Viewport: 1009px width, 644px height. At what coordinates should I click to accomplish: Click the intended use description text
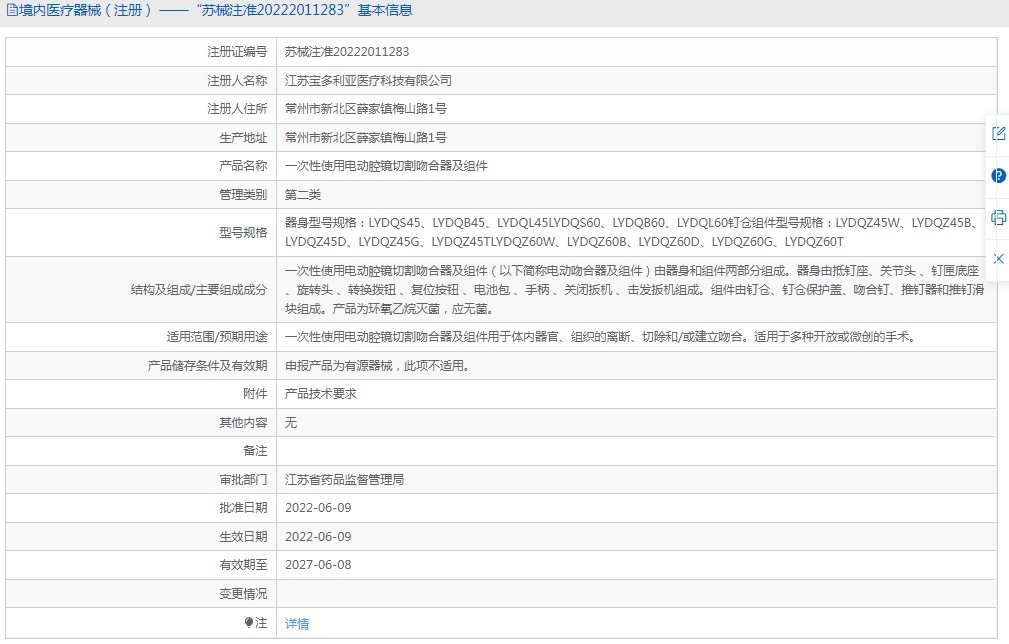click(600, 336)
